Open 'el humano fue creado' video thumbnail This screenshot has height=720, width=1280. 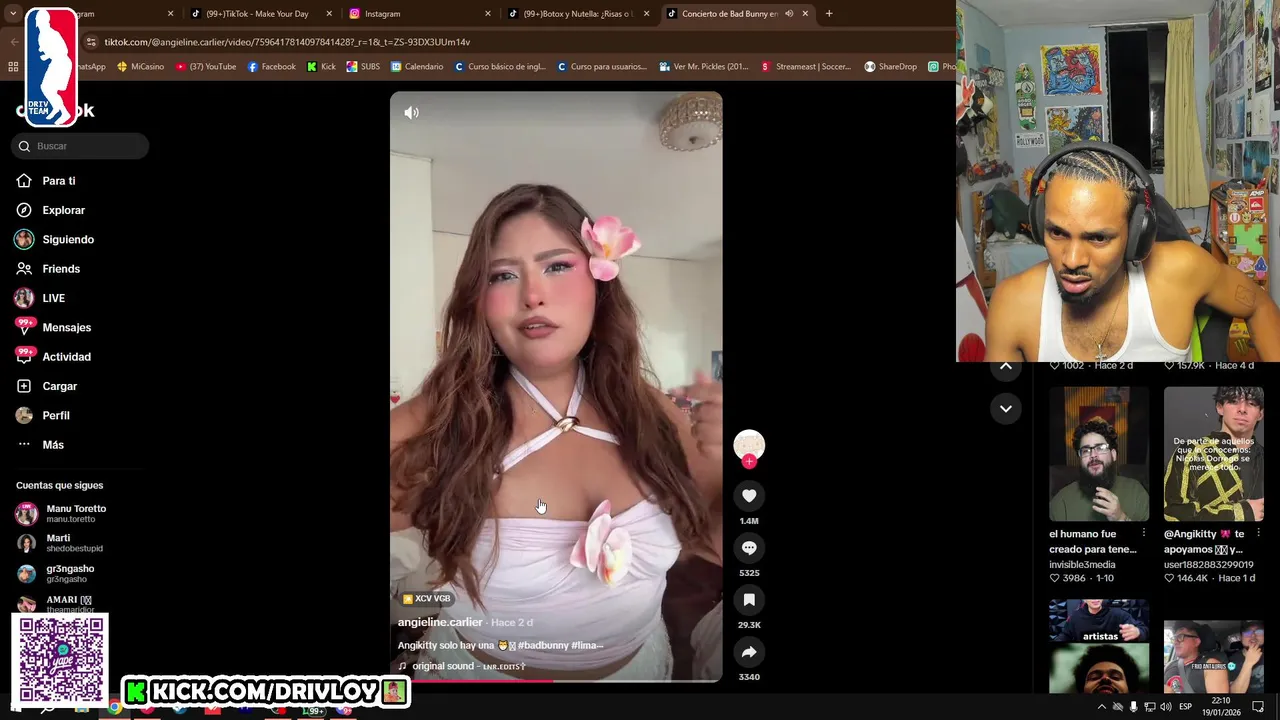point(1099,454)
